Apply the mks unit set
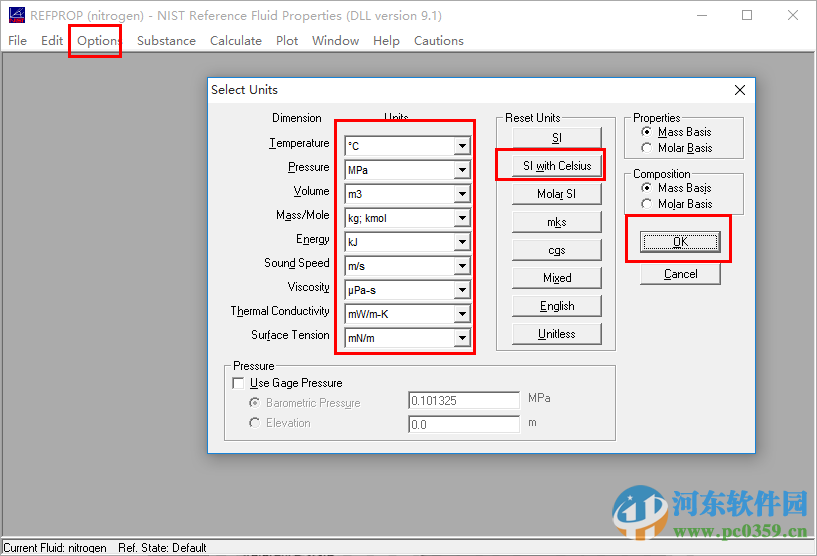This screenshot has width=817, height=556. 556,222
